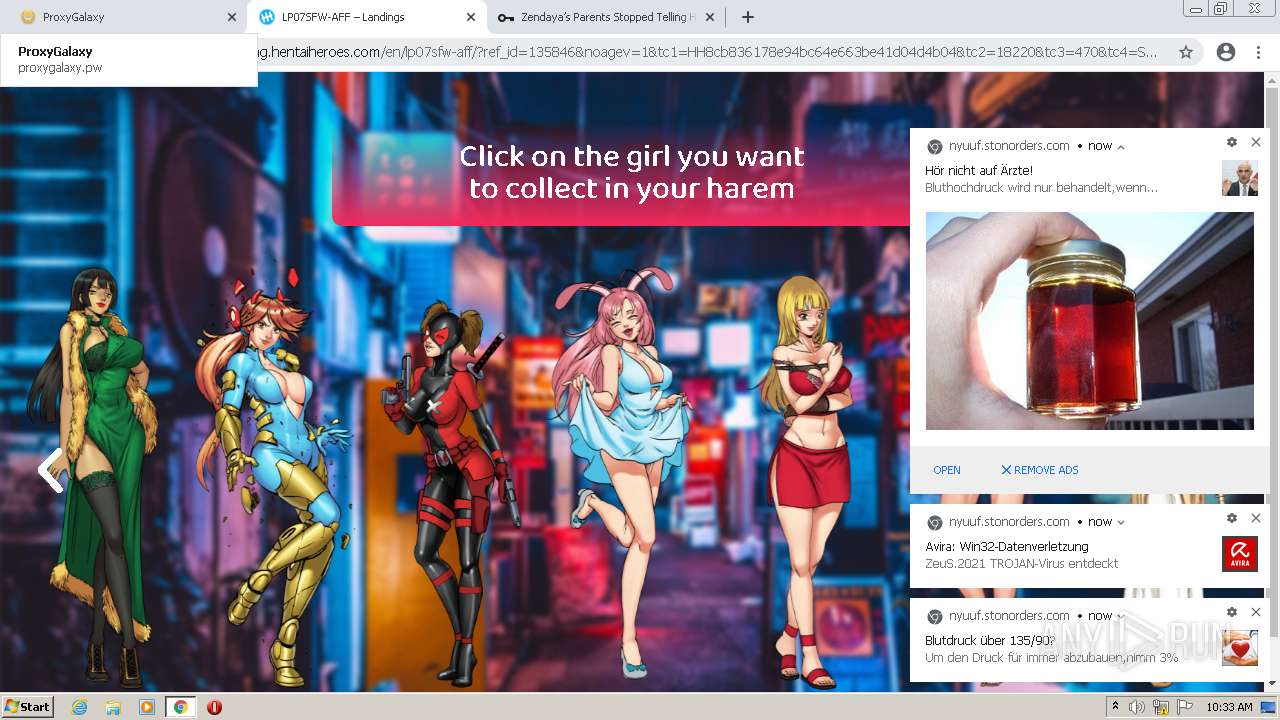Switch to the LP07SFW-AFF Landings tab
The image size is (1280, 720).
(365, 17)
